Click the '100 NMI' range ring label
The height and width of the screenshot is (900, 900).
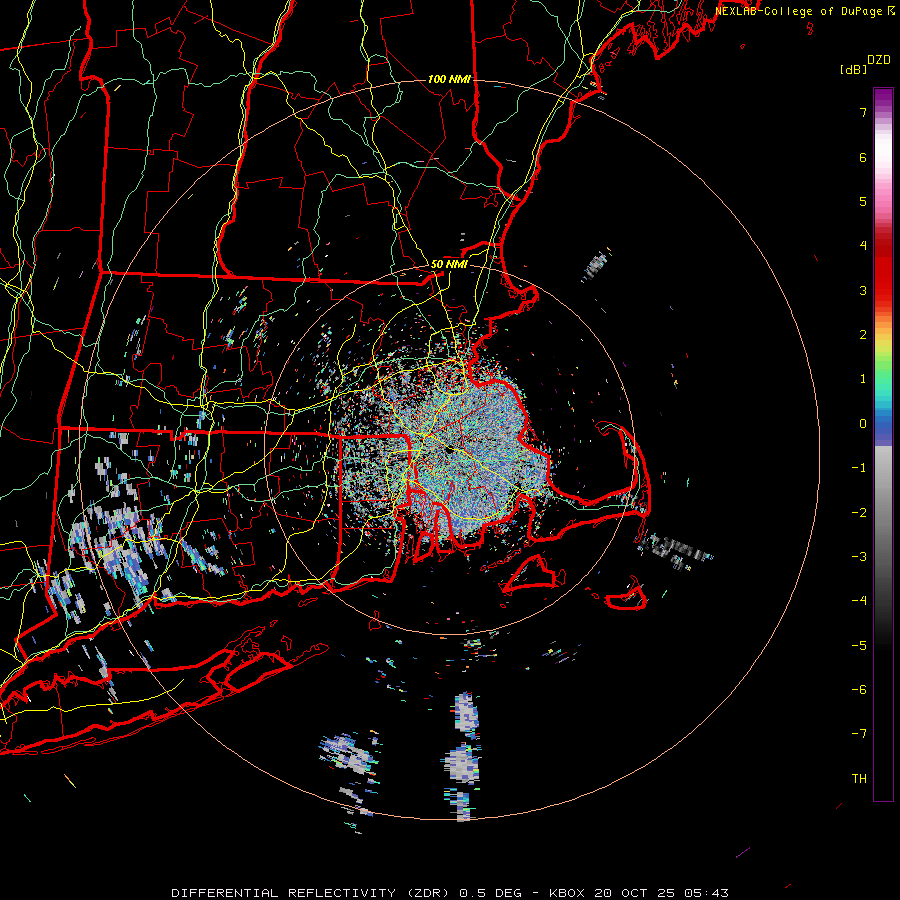pos(449,79)
